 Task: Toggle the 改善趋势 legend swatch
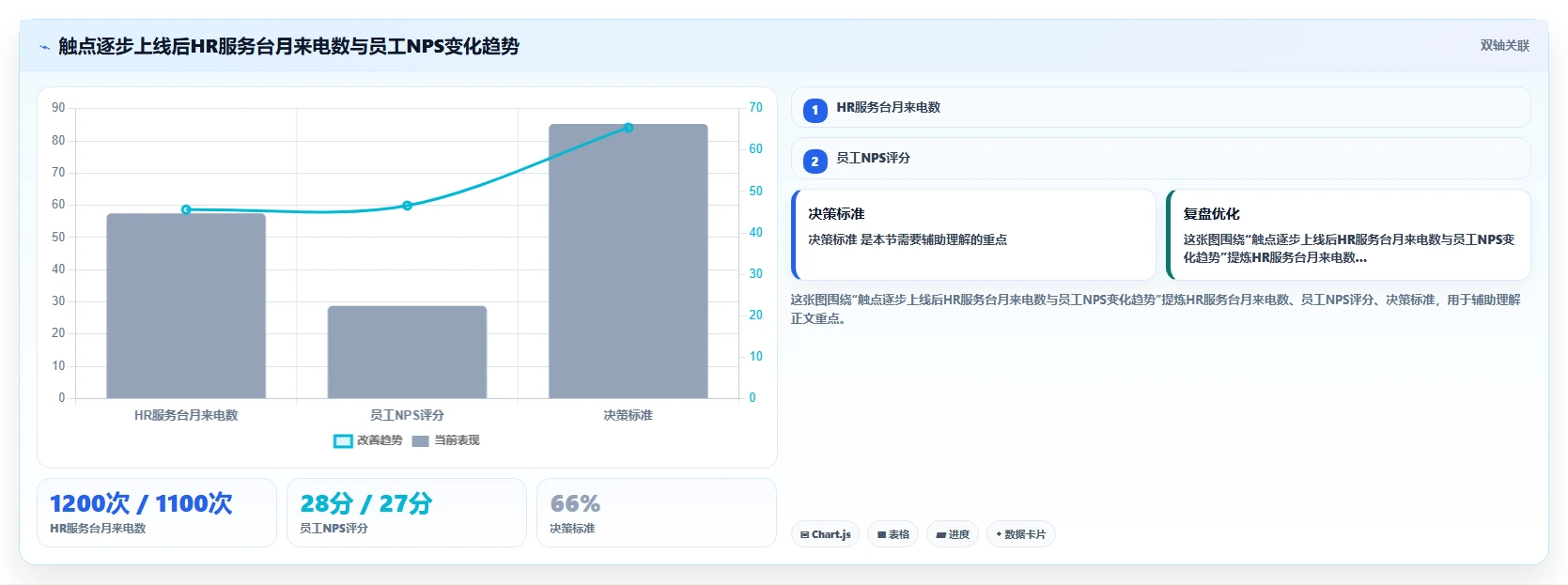[343, 440]
